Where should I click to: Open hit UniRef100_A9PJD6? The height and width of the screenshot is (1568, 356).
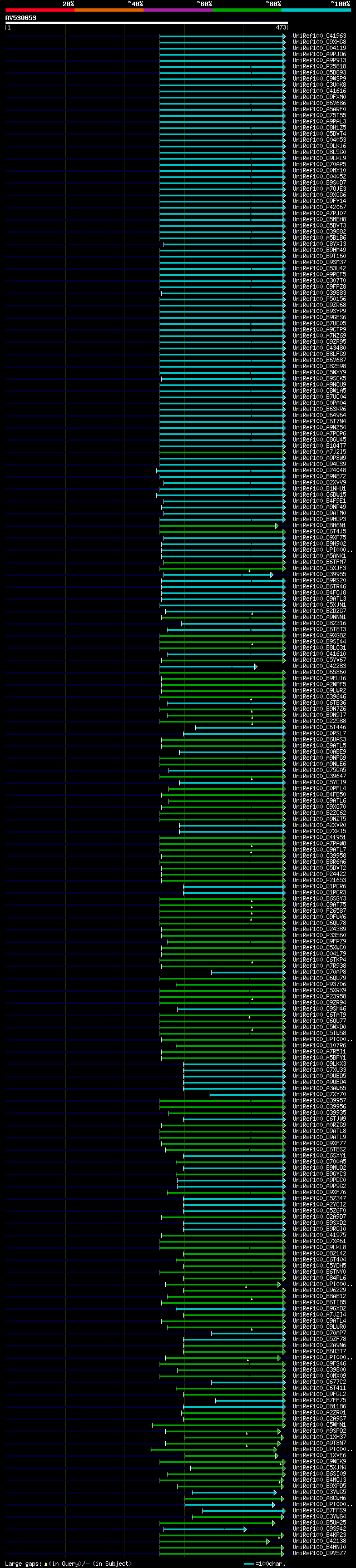tap(319, 54)
